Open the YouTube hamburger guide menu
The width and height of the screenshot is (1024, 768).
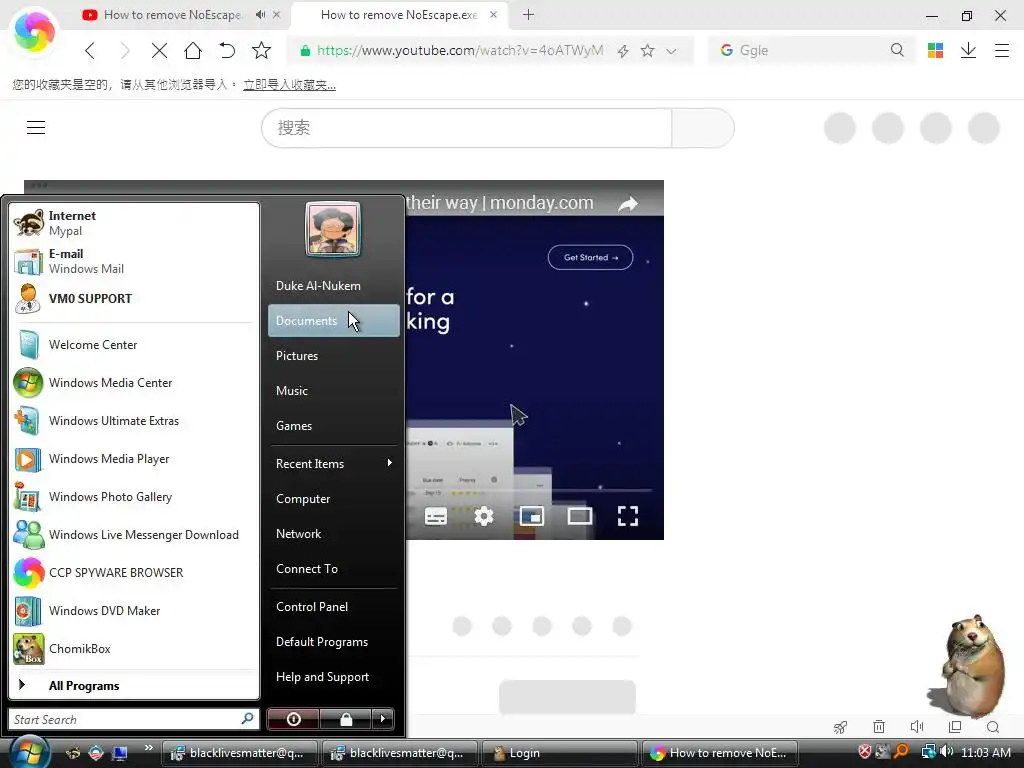tap(36, 127)
